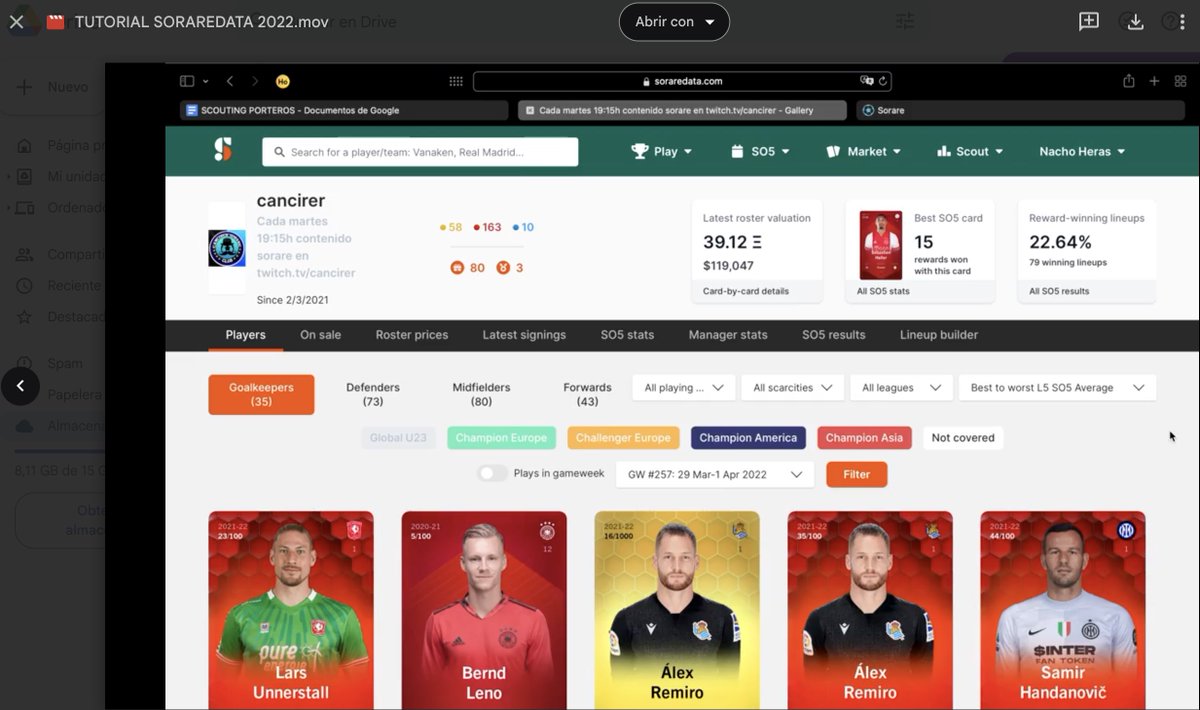Viewport: 1200px width, 710px height.
Task: Open the Safari start page grid icon
Action: point(456,81)
